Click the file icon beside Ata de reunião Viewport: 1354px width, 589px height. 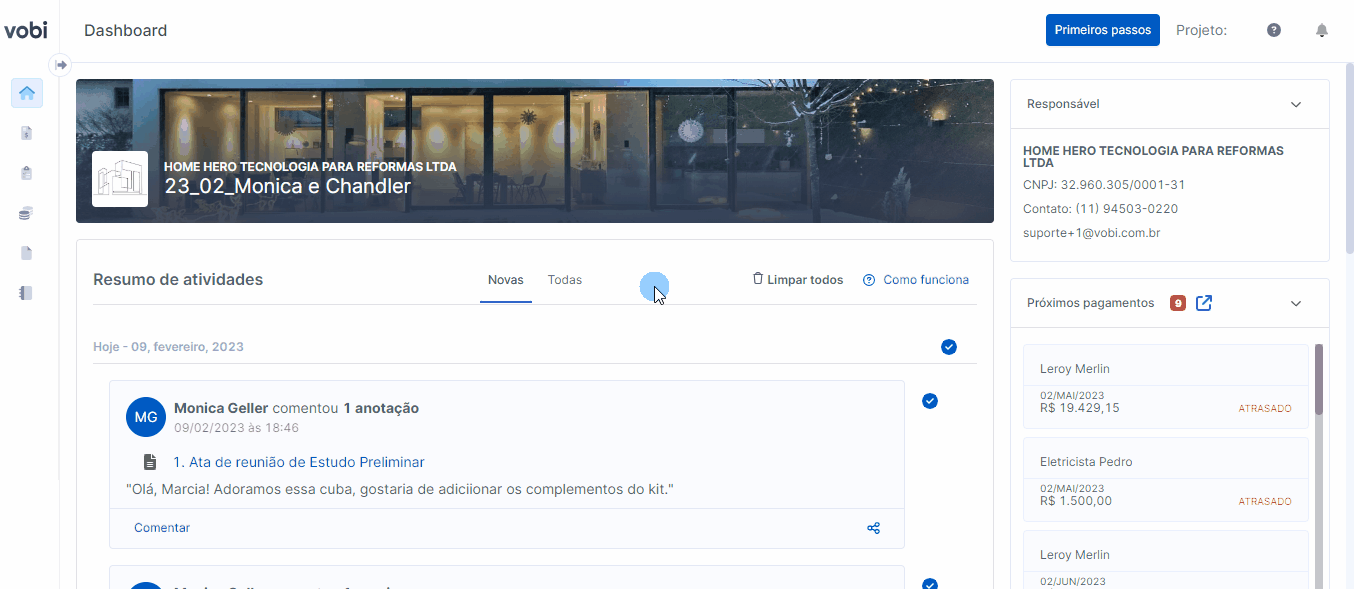(x=150, y=462)
